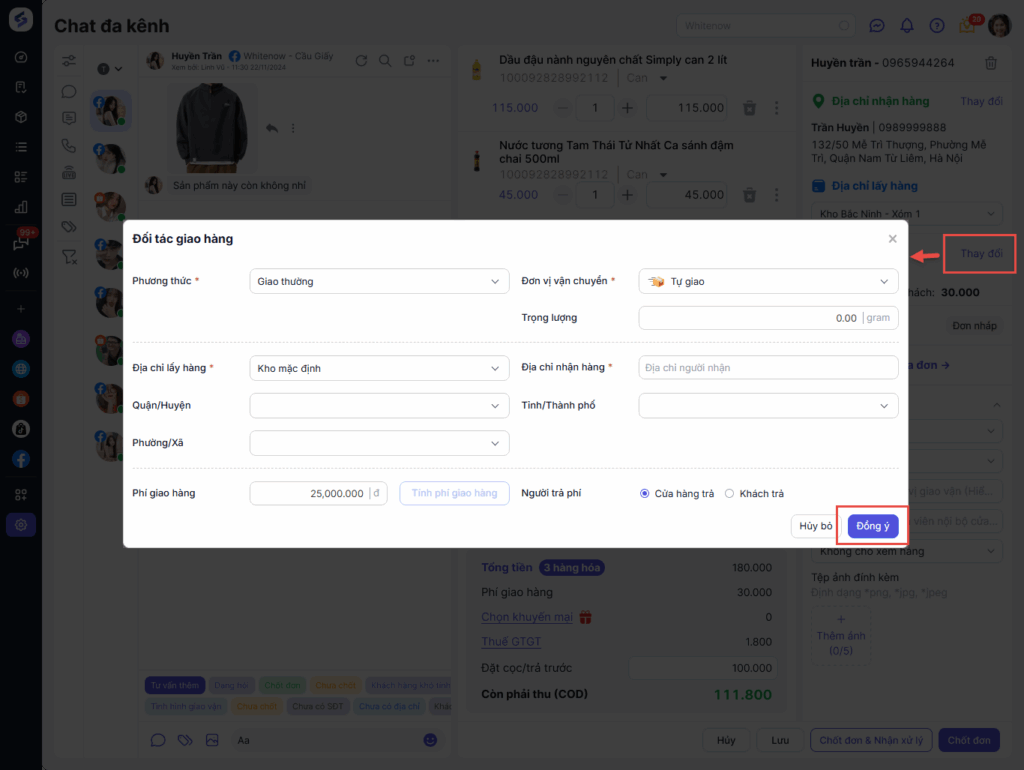This screenshot has height=770, width=1024.
Task: Select Khách trả radio option
Action: [730, 493]
